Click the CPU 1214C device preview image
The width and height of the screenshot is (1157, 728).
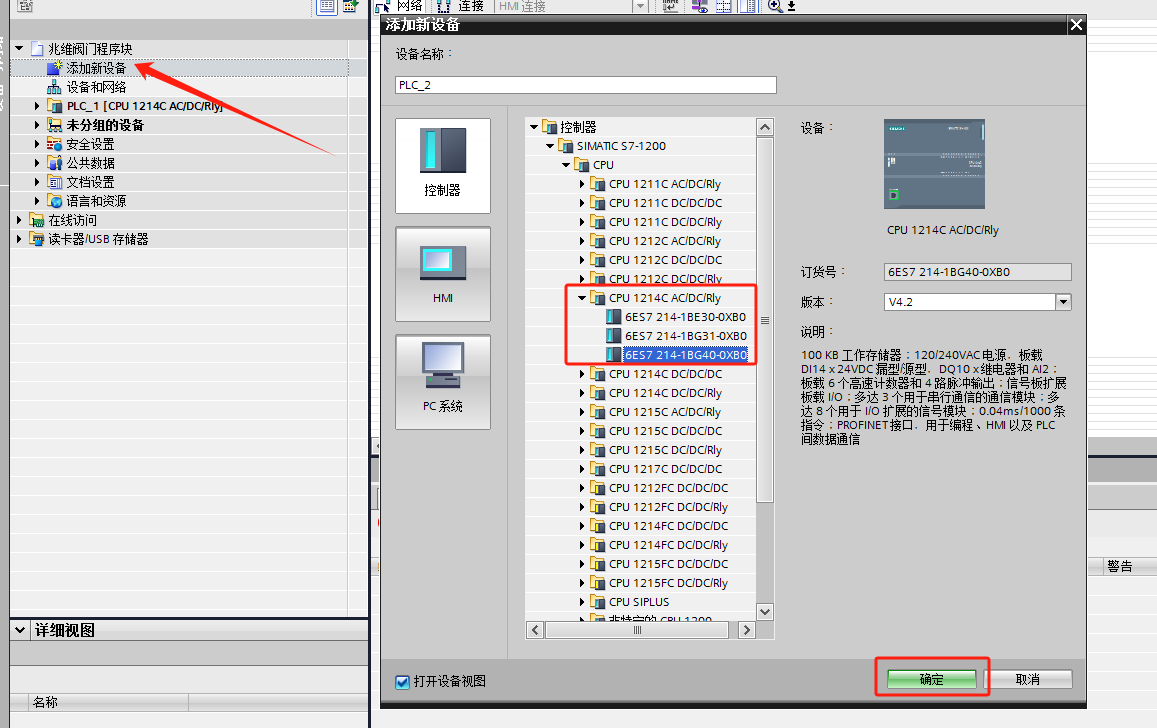tap(934, 164)
